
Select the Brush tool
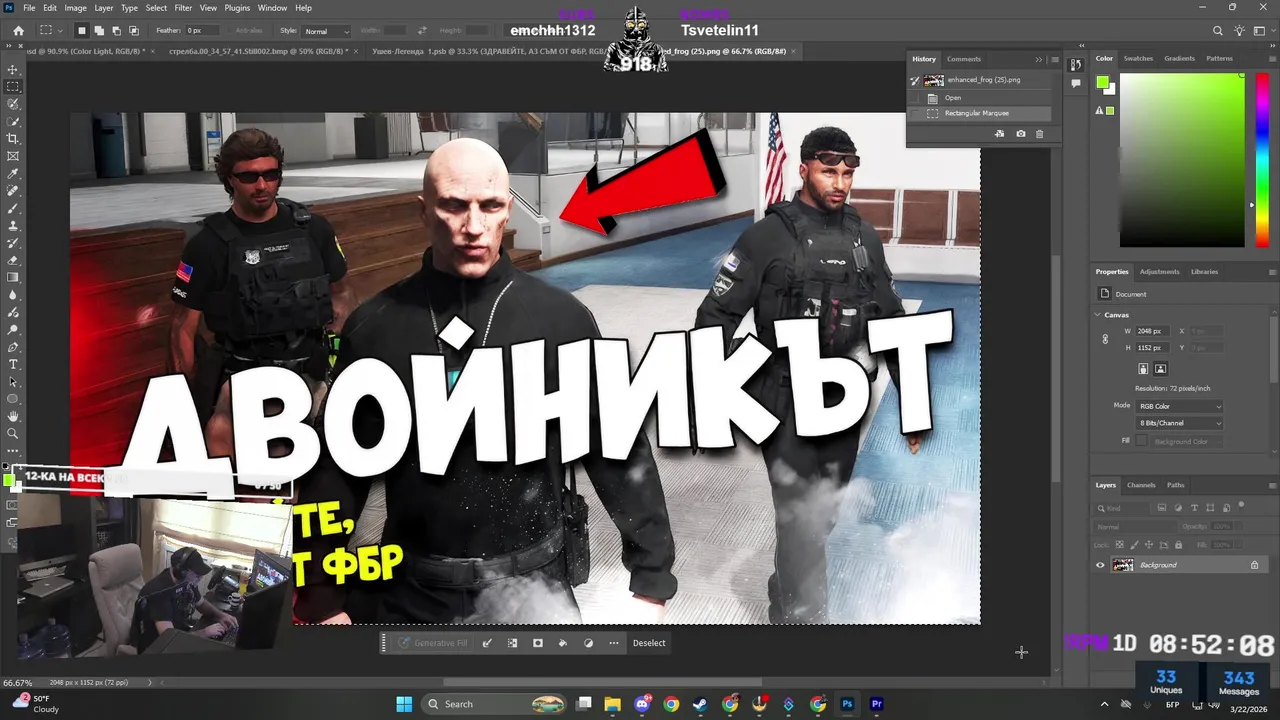point(13,208)
